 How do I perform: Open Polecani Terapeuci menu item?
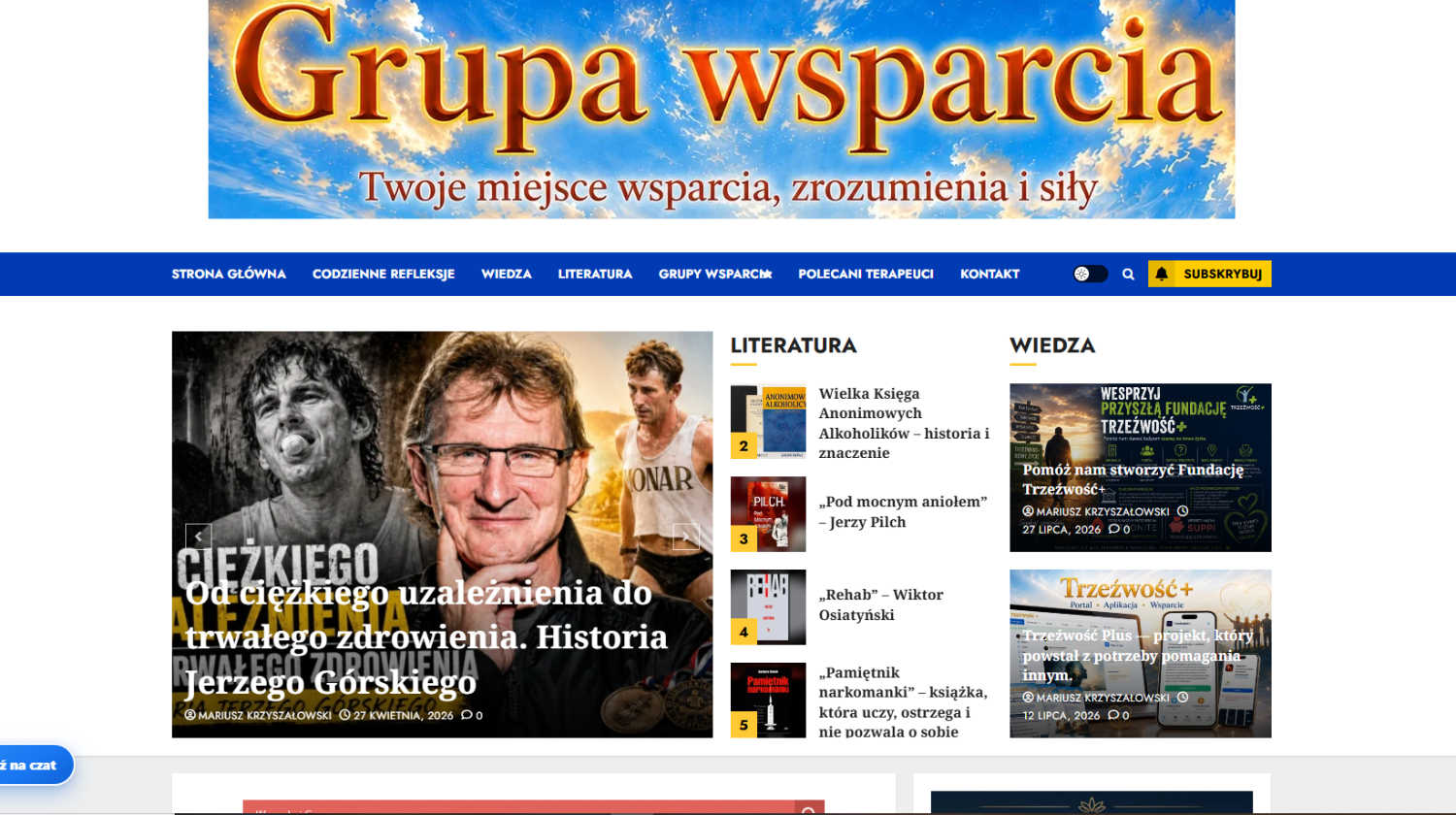point(866,275)
